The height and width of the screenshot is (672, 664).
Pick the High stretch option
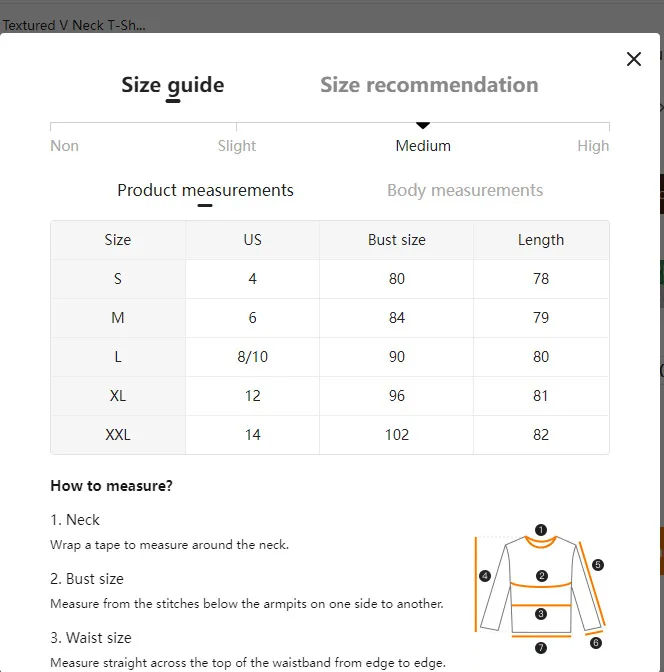(593, 146)
